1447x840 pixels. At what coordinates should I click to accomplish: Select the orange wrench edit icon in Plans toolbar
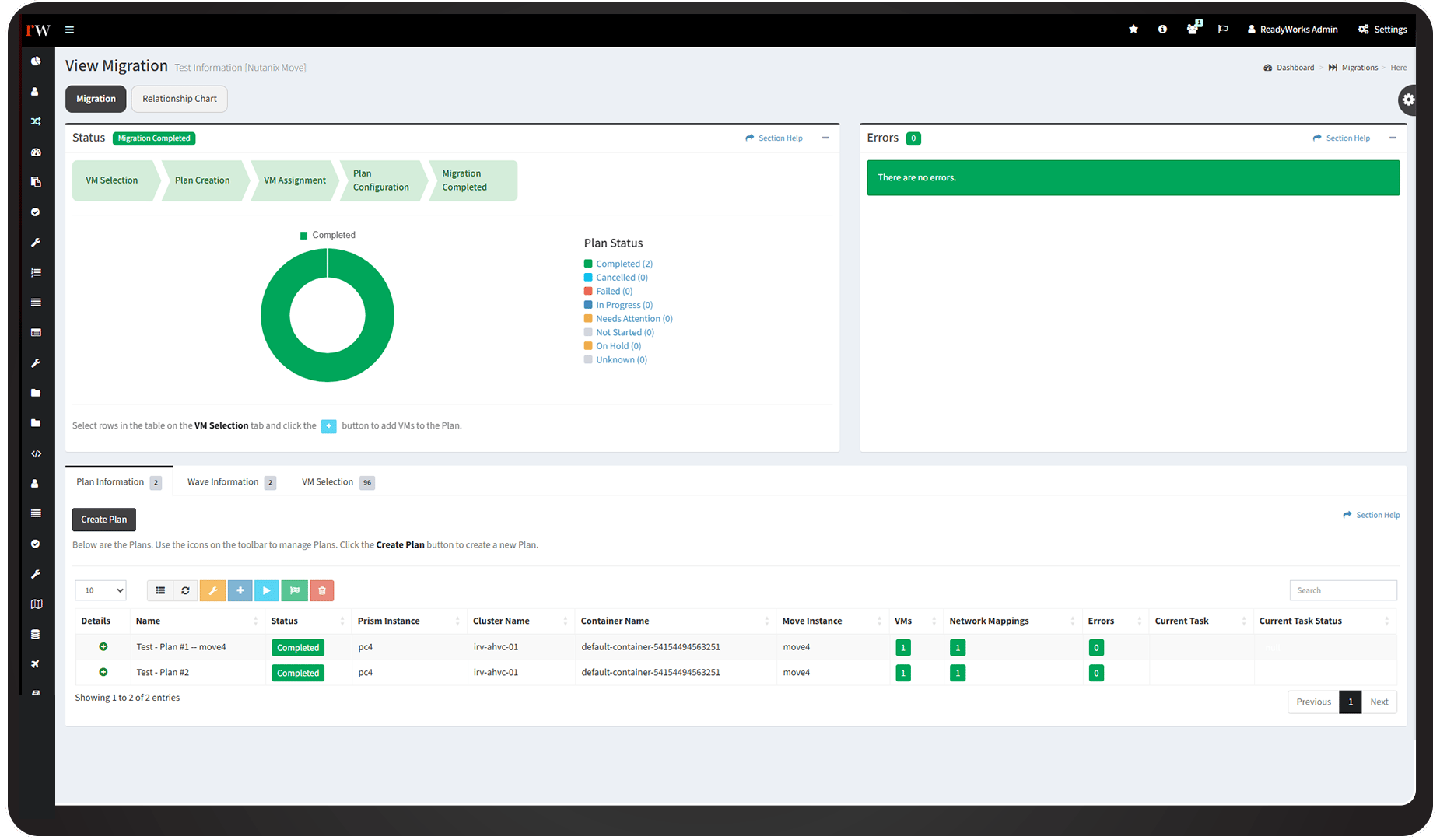point(212,590)
